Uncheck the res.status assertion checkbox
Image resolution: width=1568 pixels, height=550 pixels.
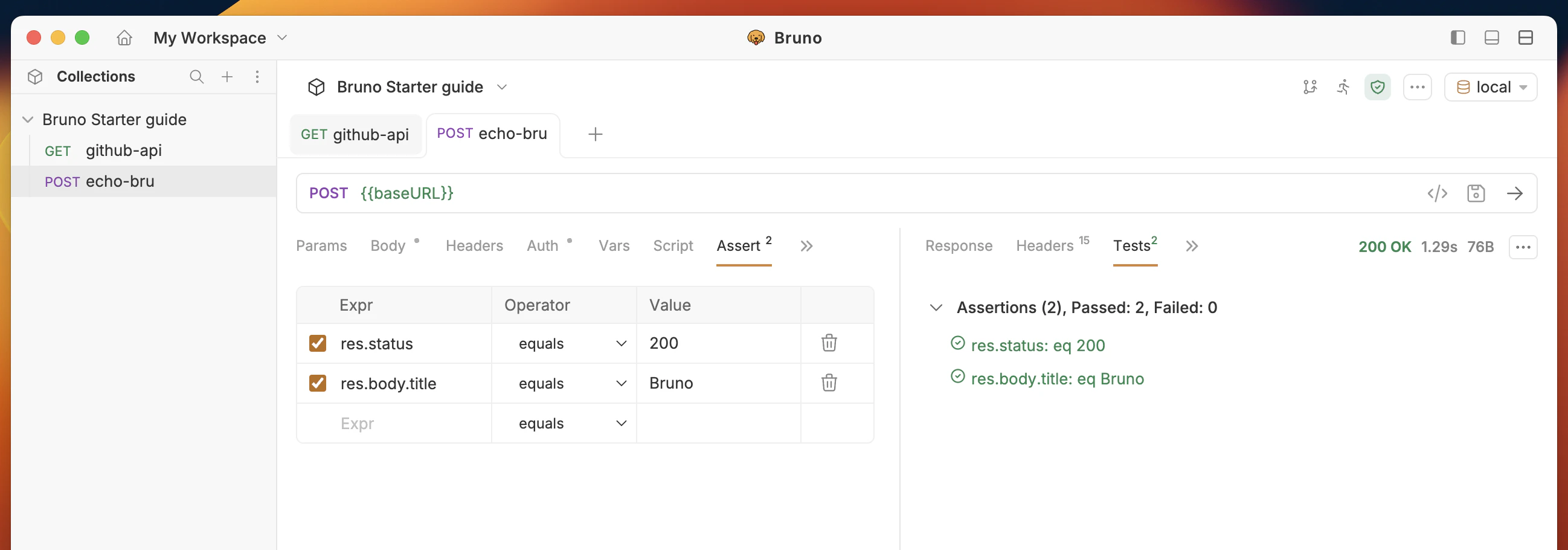(318, 343)
